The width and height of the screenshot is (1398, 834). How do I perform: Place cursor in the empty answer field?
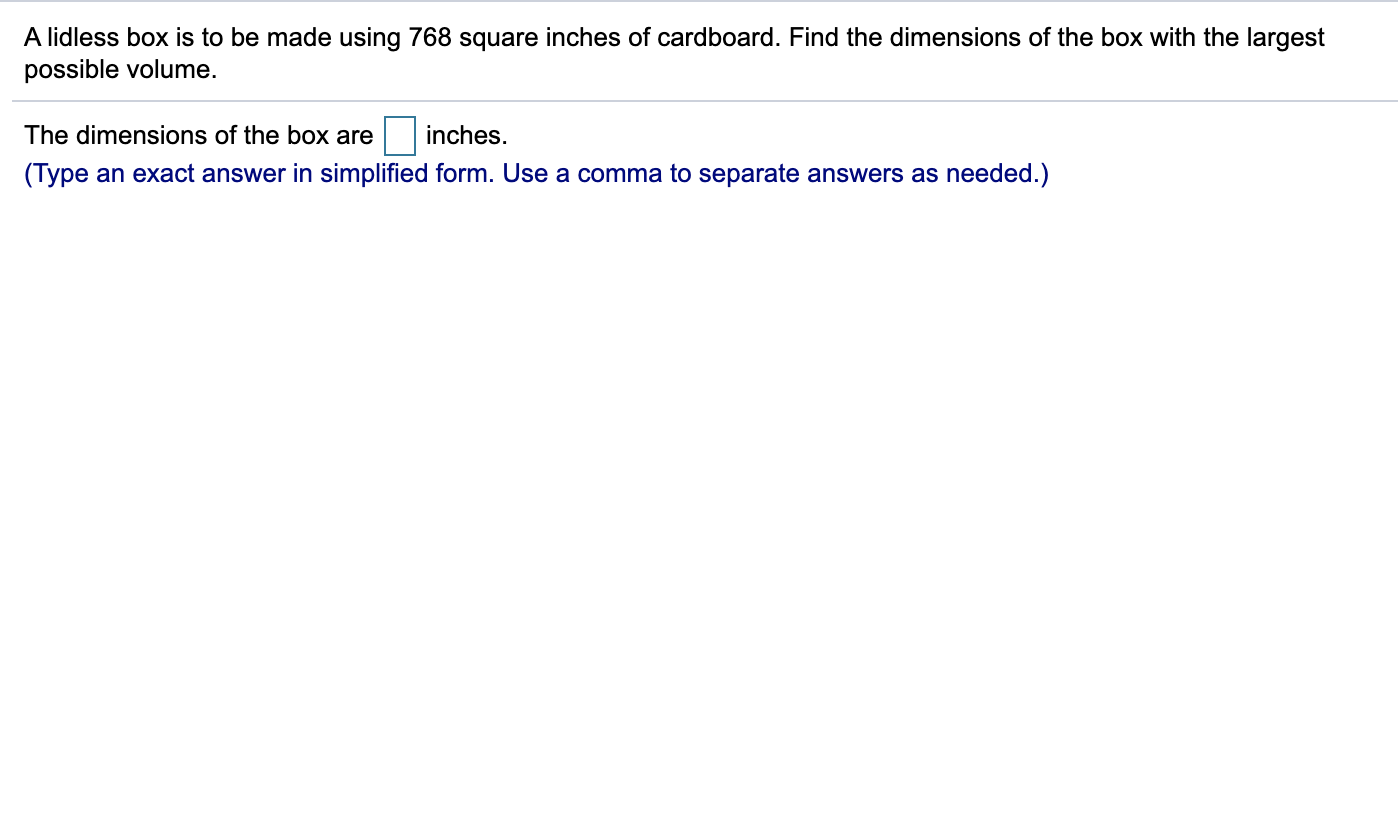point(399,136)
